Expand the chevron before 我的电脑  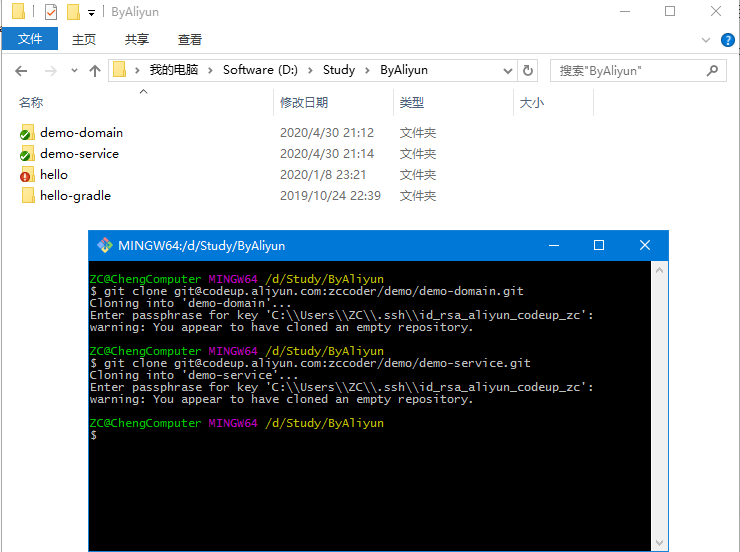coord(137,70)
